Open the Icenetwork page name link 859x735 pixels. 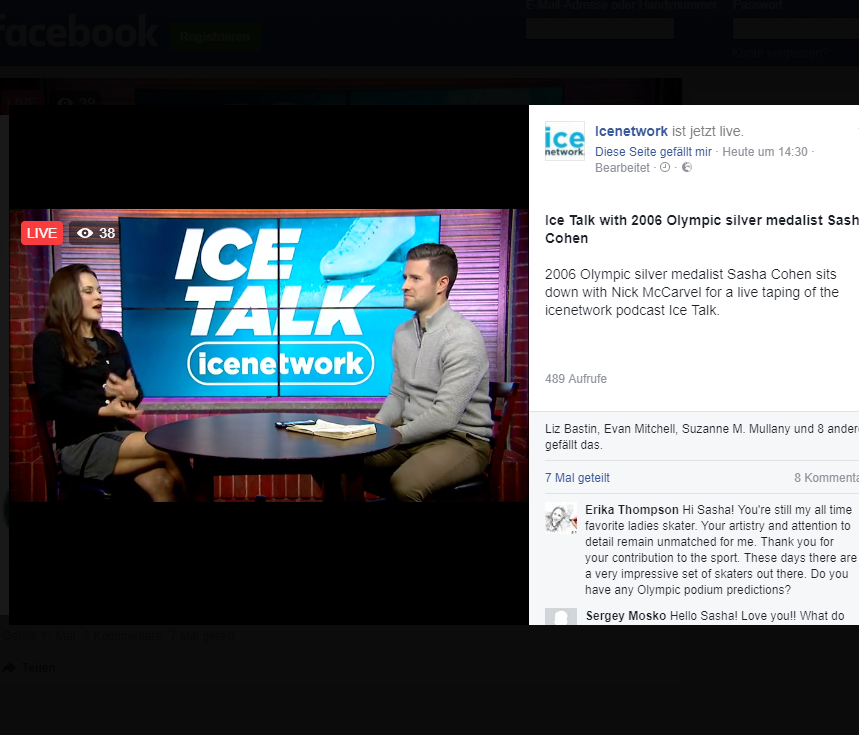(631, 131)
